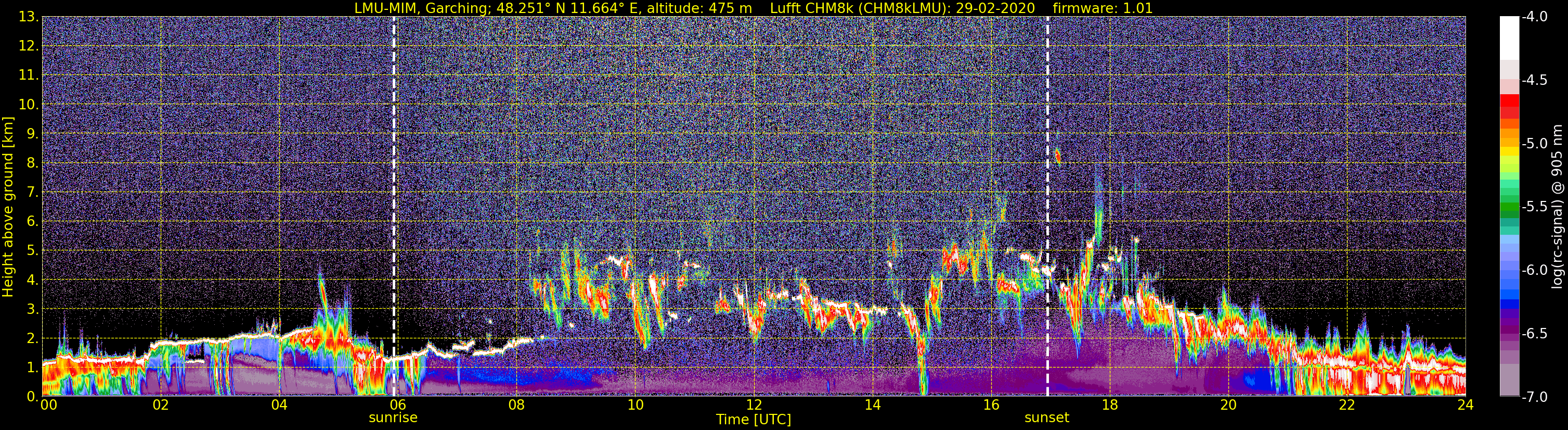The width and height of the screenshot is (1568, 430).
Task: Click the y-axis tick label '7.'
Action: point(32,193)
